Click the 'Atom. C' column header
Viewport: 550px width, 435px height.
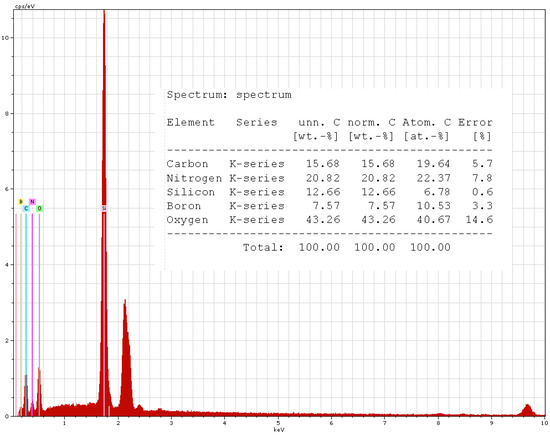(427, 122)
